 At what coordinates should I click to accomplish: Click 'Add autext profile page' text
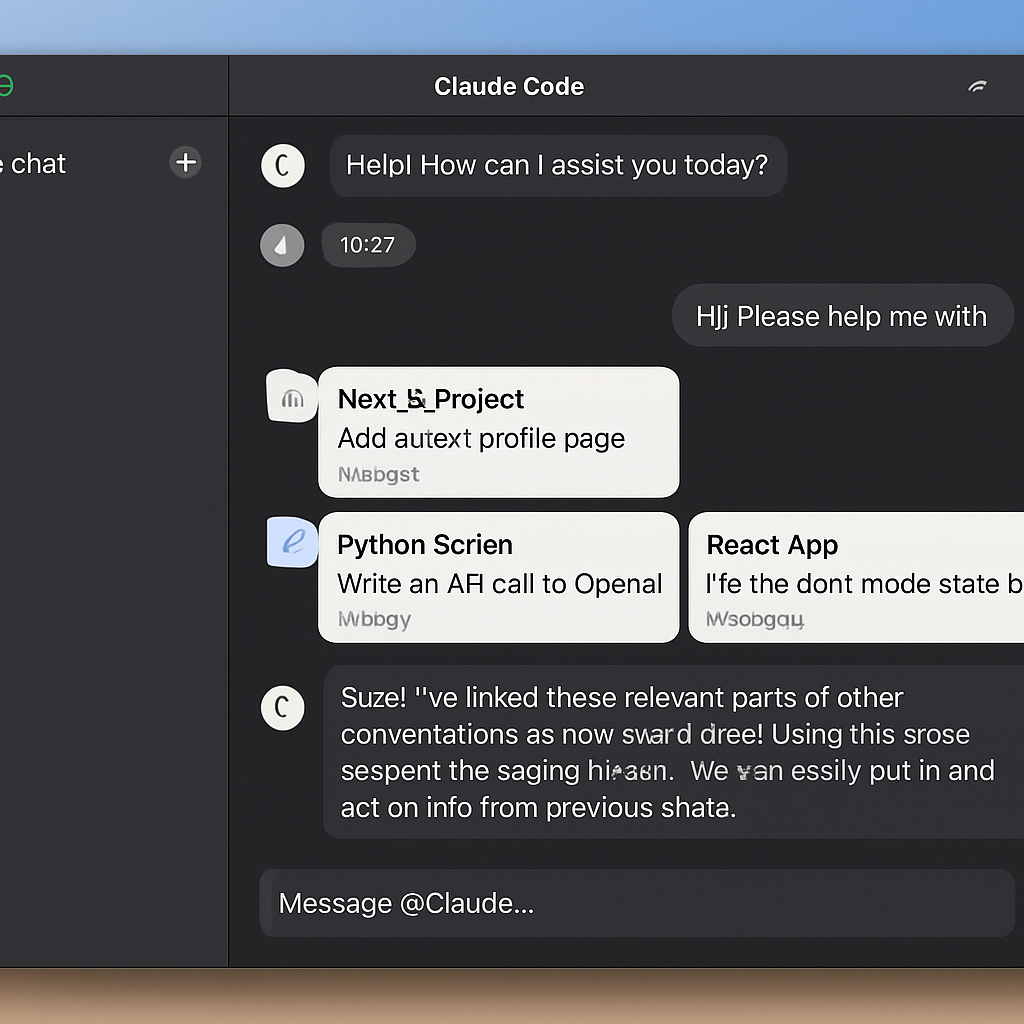point(481,439)
